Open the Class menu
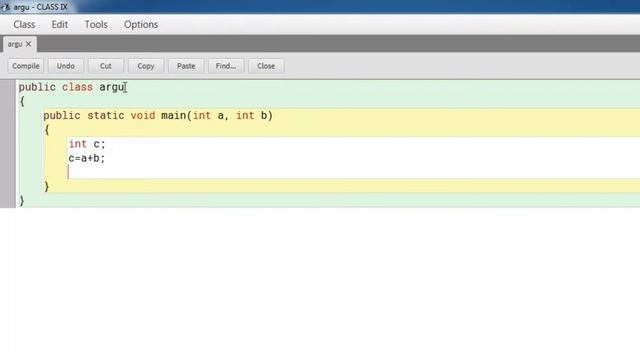The height and width of the screenshot is (360, 640). pyautogui.click(x=24, y=24)
